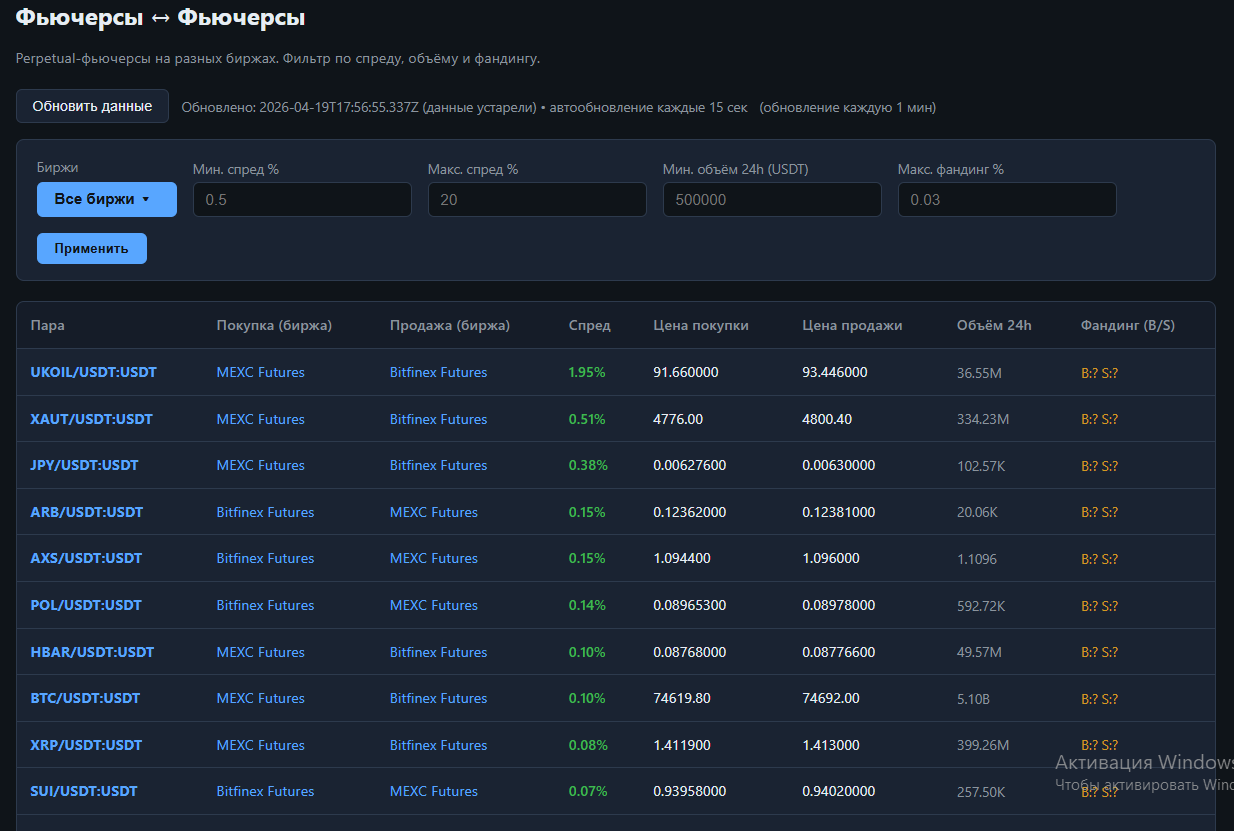Click the Объём 24h column header
This screenshot has height=831, width=1234.
[994, 325]
